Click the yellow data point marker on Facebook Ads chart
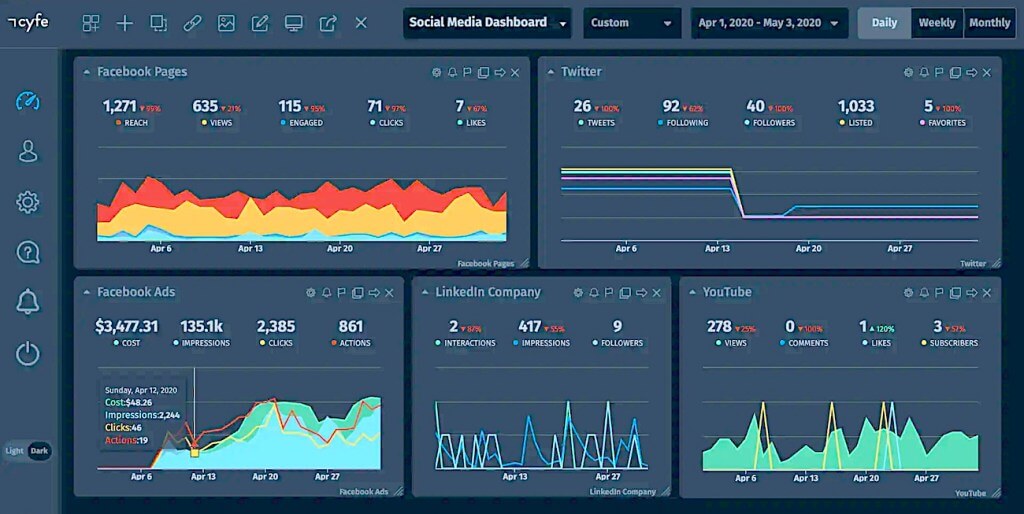The width and height of the screenshot is (1024, 514). (x=194, y=452)
